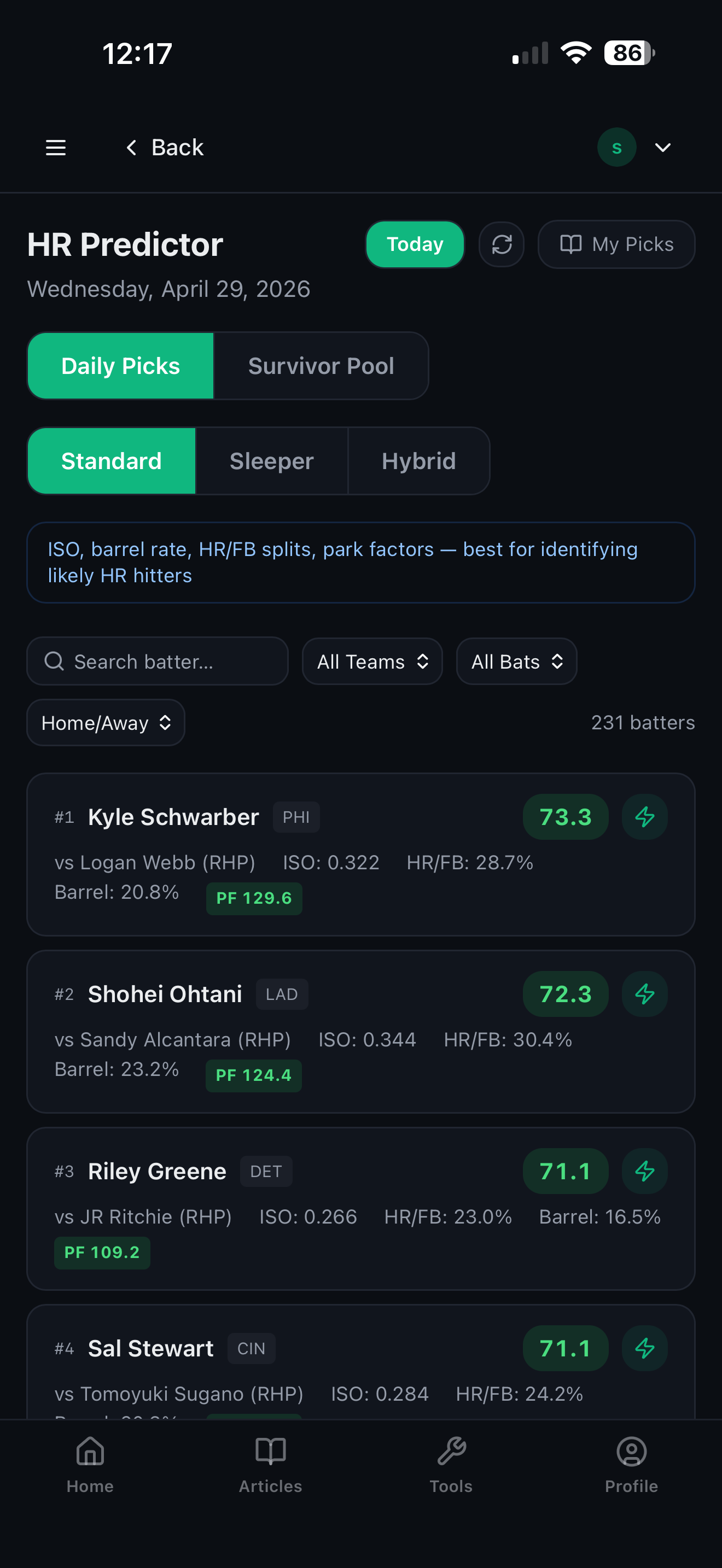Open My Picks button

[x=616, y=245]
